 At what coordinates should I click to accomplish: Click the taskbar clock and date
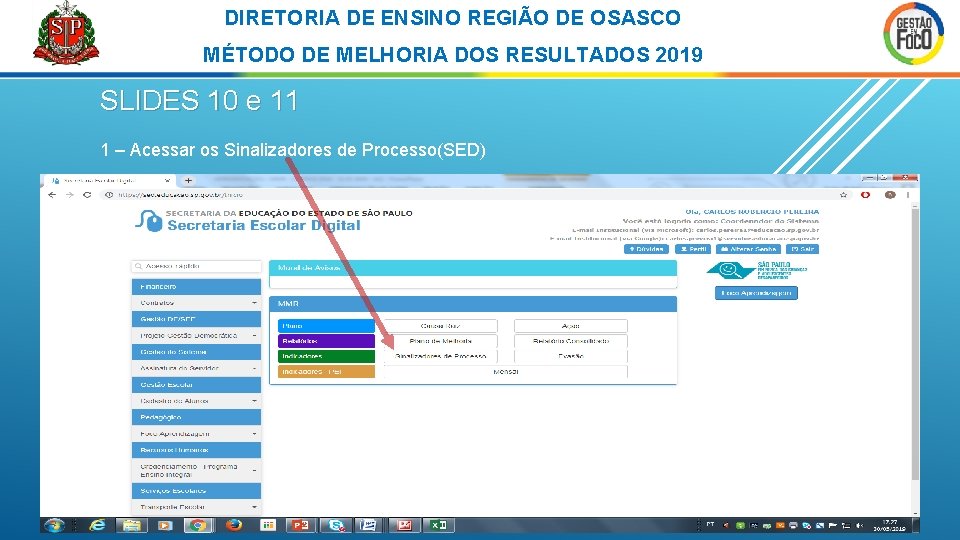pos(889,525)
